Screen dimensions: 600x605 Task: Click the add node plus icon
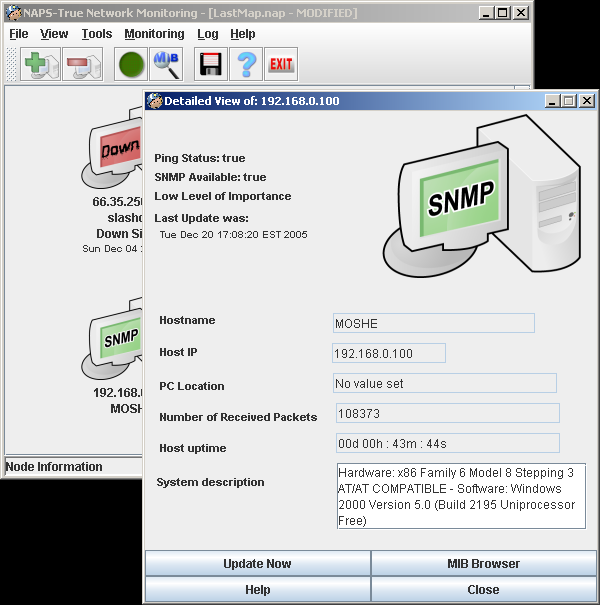coord(41,65)
